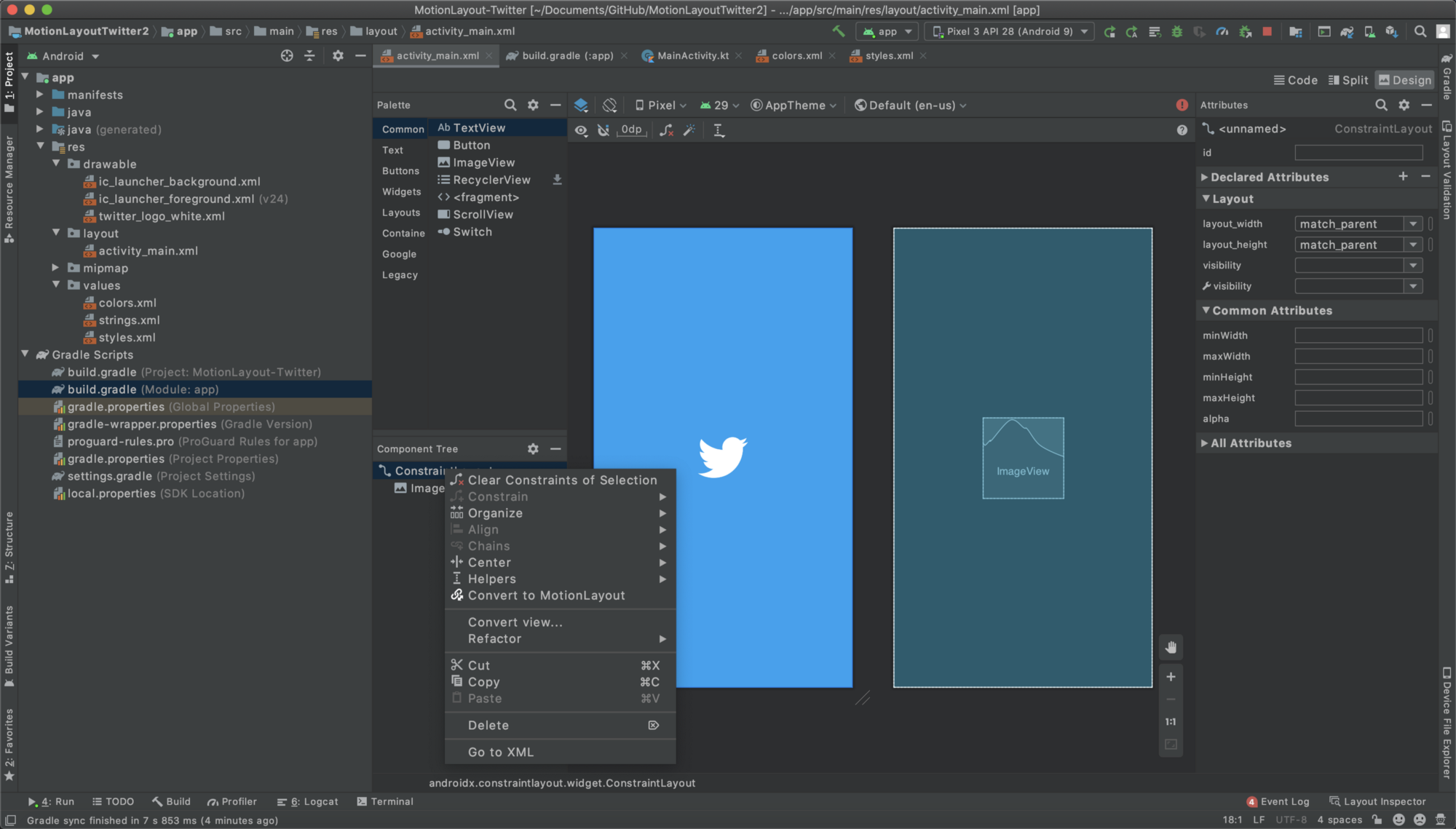
Task: Choose Convert to MotionLayout menu entry
Action: click(x=546, y=595)
